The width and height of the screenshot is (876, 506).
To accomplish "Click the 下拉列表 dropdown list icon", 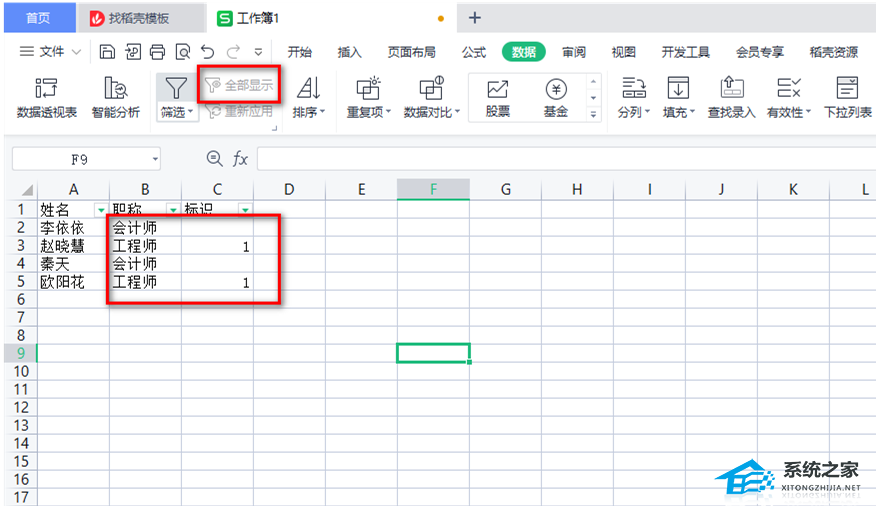I will (x=848, y=88).
